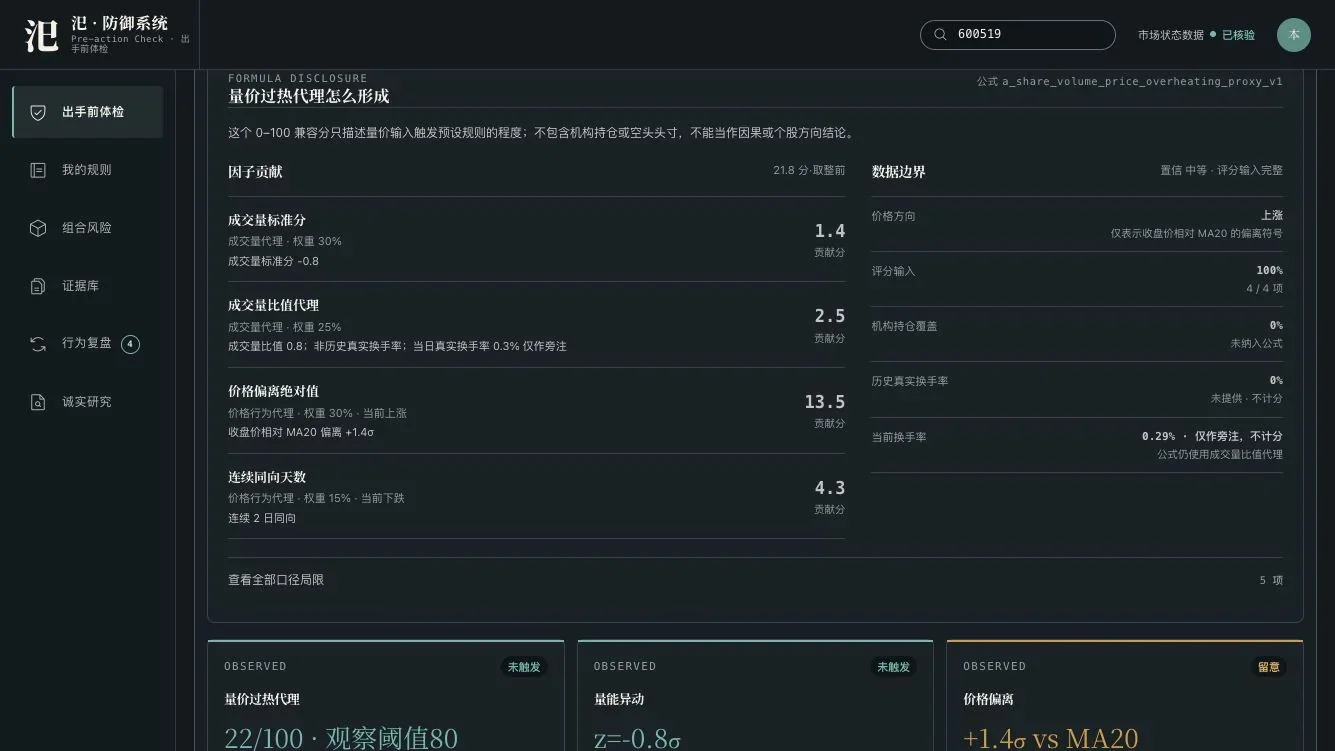This screenshot has width=1335, height=751.
Task: Click 未触发 badge on 量能异动 card
Action: (x=893, y=667)
